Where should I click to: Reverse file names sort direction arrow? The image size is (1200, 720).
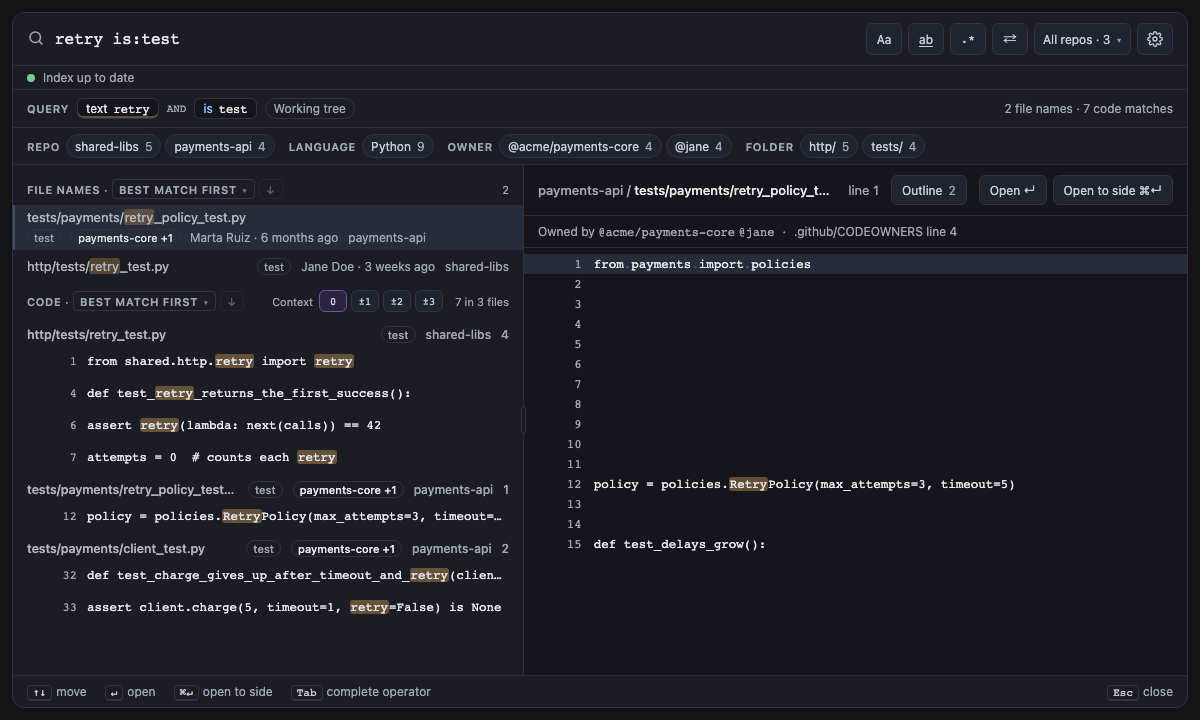[270, 190]
